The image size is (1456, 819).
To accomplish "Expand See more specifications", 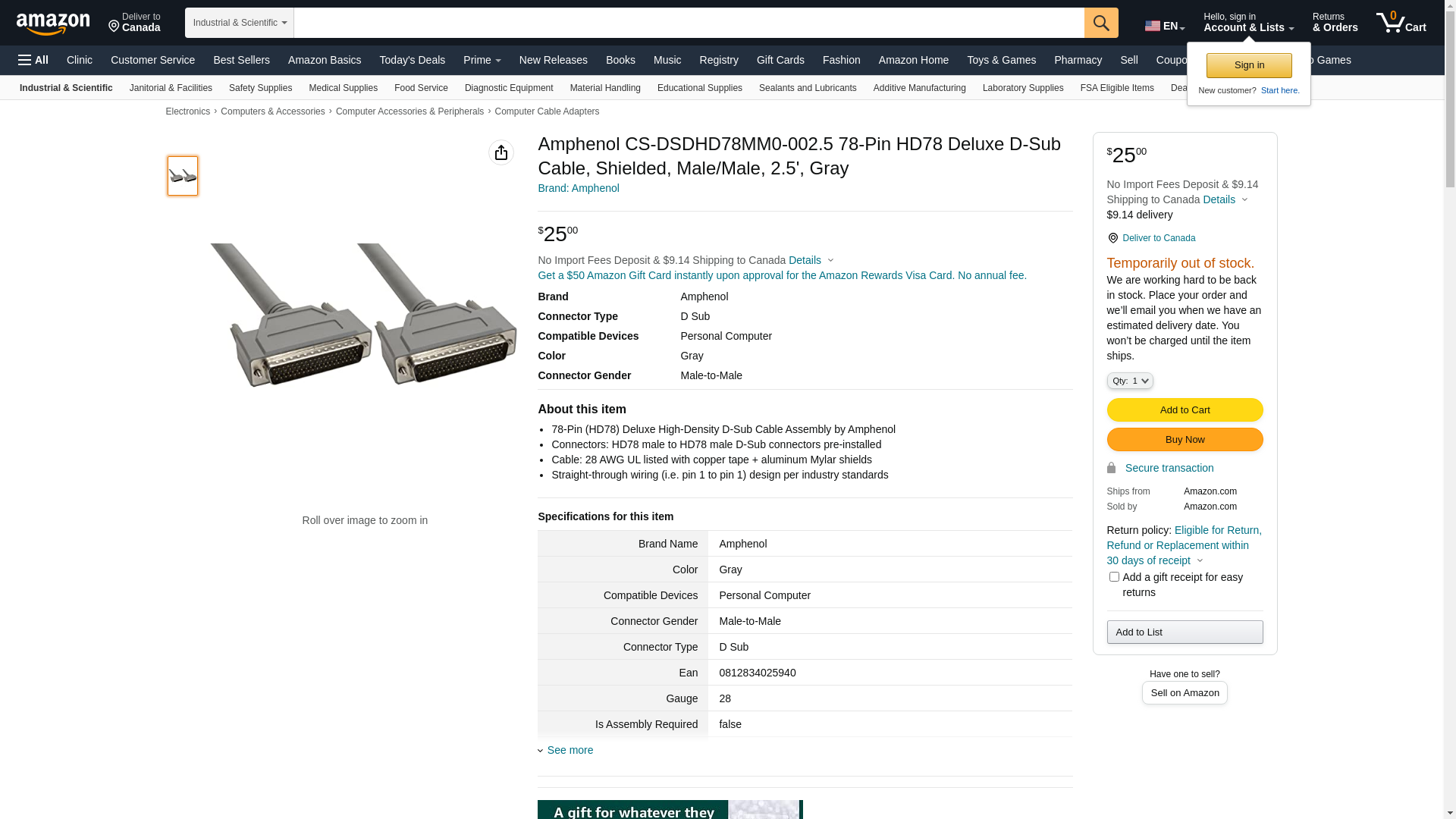I will coord(570,750).
